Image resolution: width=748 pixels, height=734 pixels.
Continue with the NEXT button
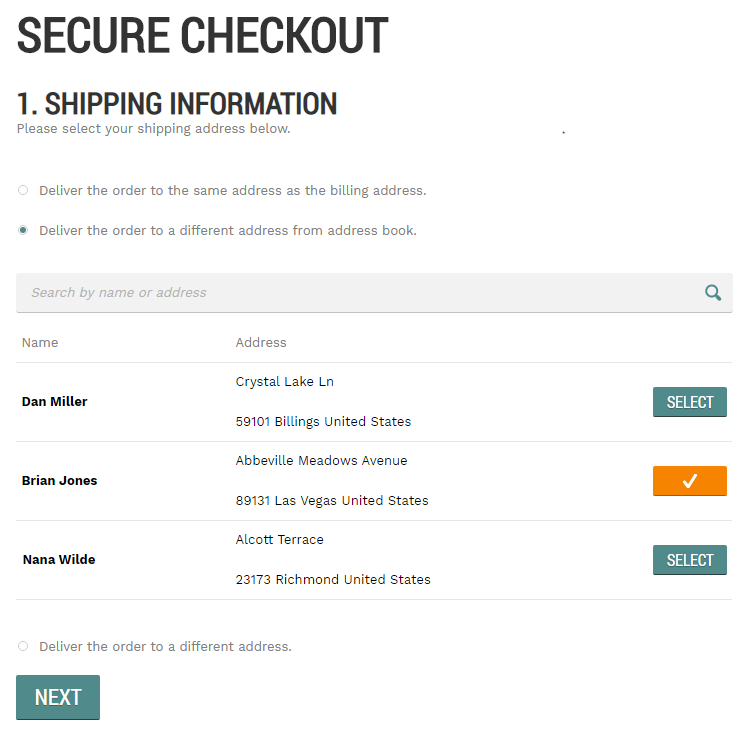point(58,697)
